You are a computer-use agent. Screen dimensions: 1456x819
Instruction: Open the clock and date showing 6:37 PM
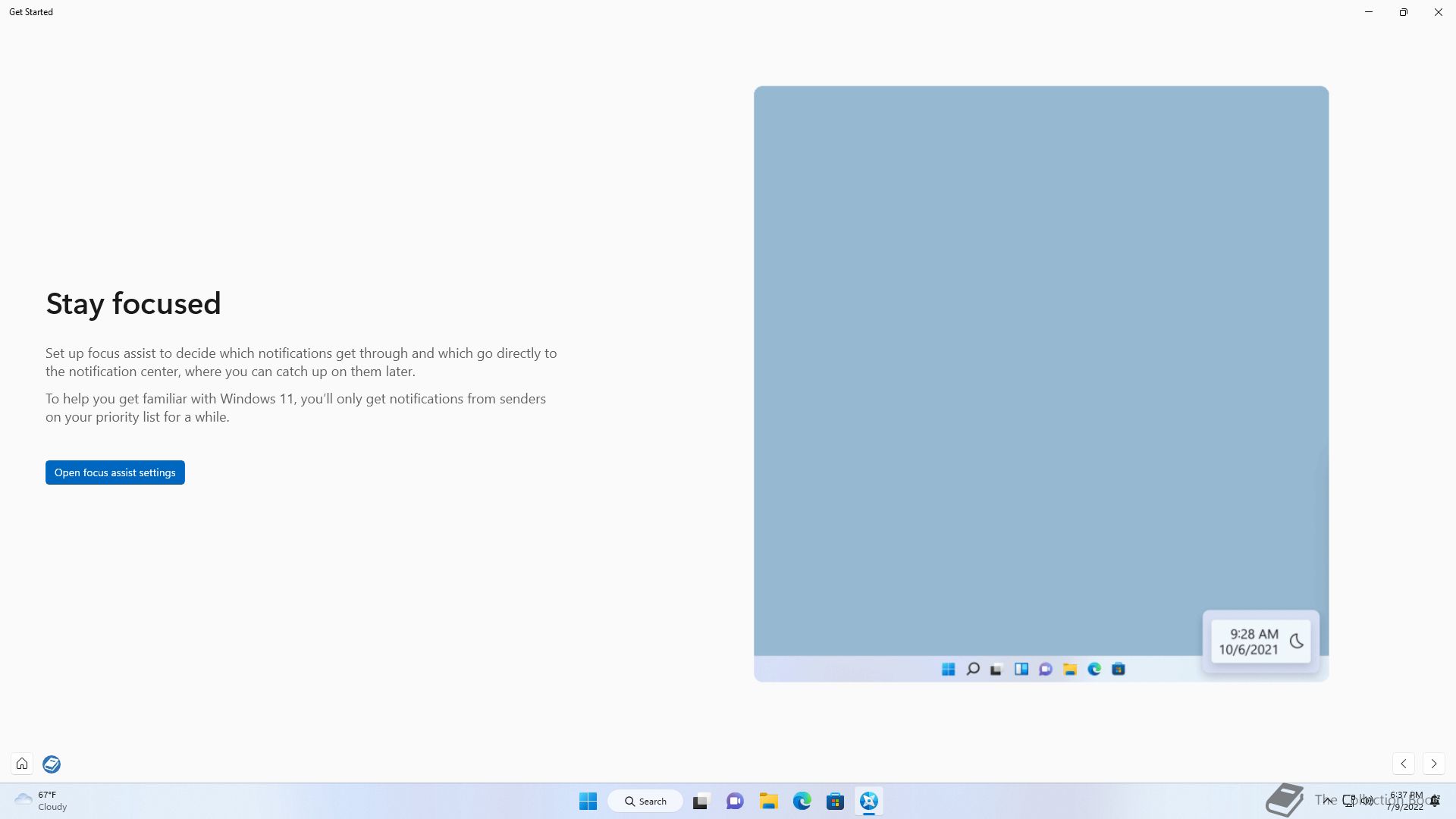pos(1405,801)
